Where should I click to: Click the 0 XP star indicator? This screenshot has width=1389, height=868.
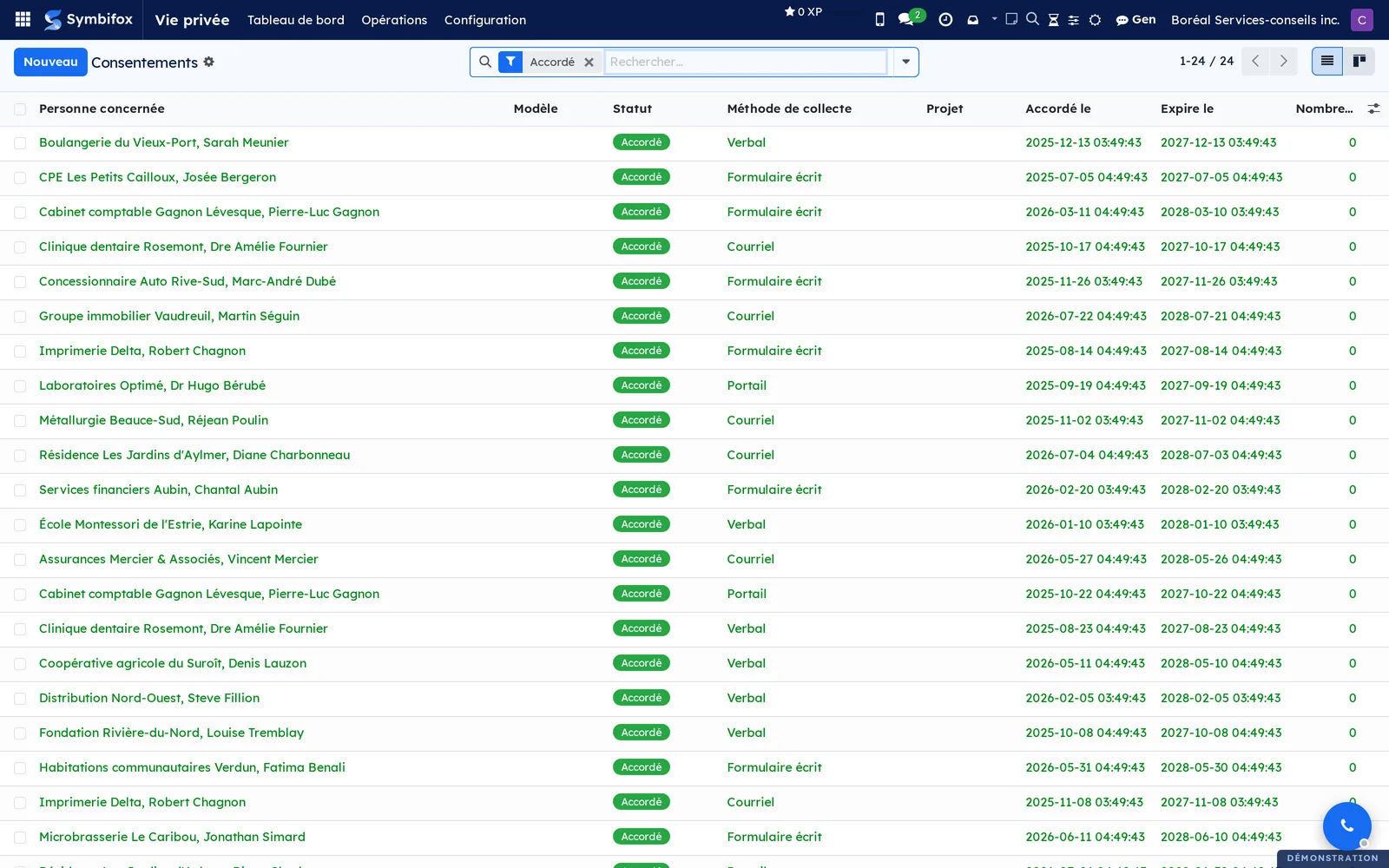pyautogui.click(x=803, y=11)
